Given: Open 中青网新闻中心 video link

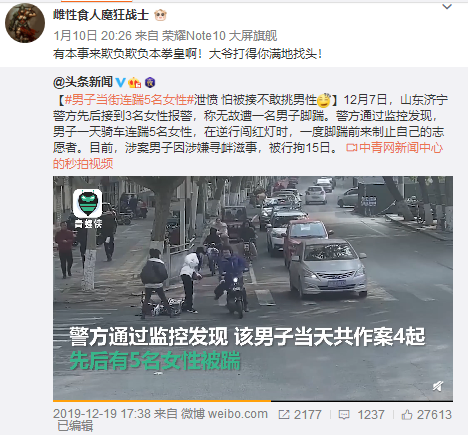Looking at the screenshot, I should [394, 148].
